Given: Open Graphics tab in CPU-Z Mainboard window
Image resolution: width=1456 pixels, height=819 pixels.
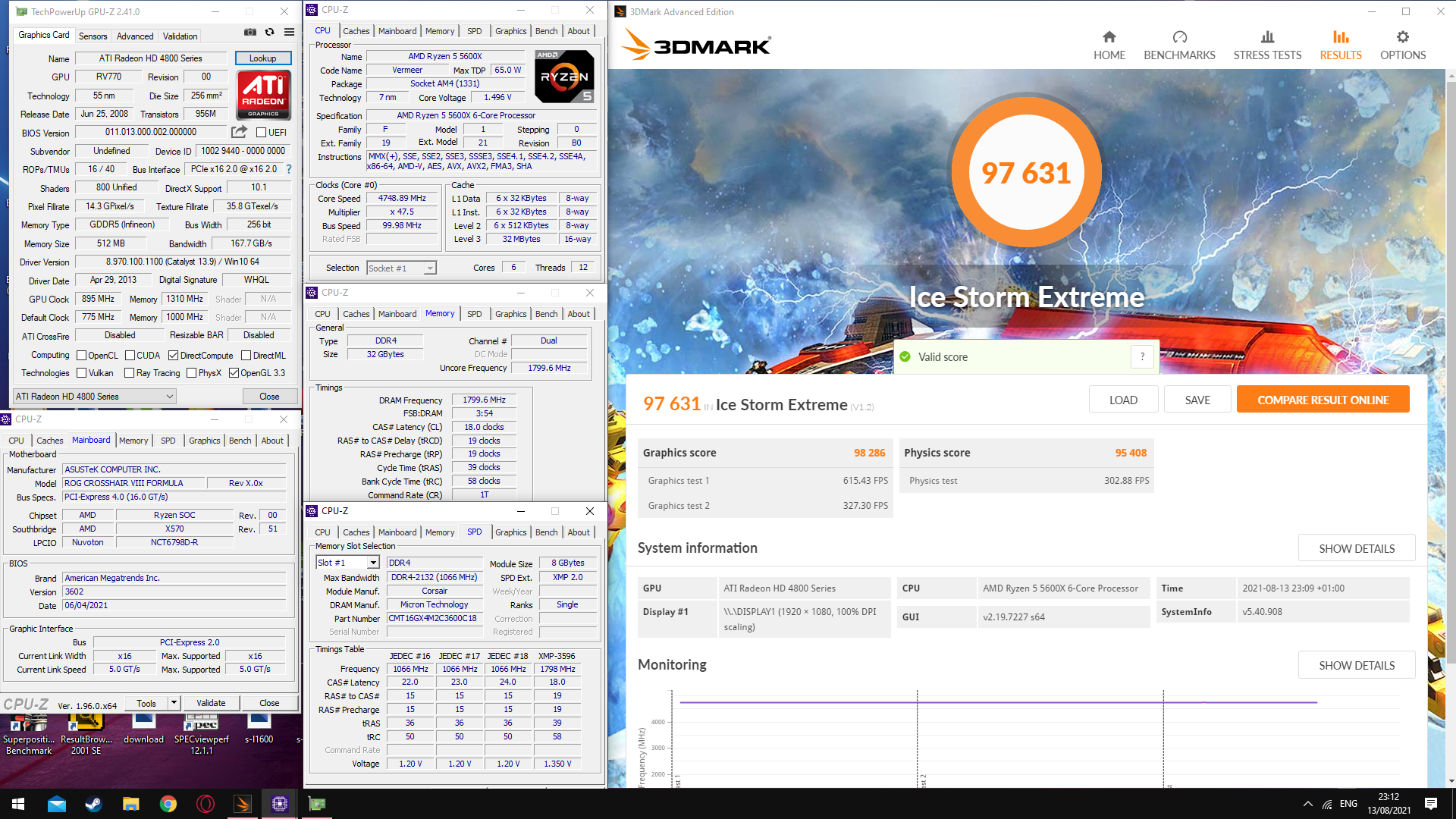Looking at the screenshot, I should click(x=204, y=441).
